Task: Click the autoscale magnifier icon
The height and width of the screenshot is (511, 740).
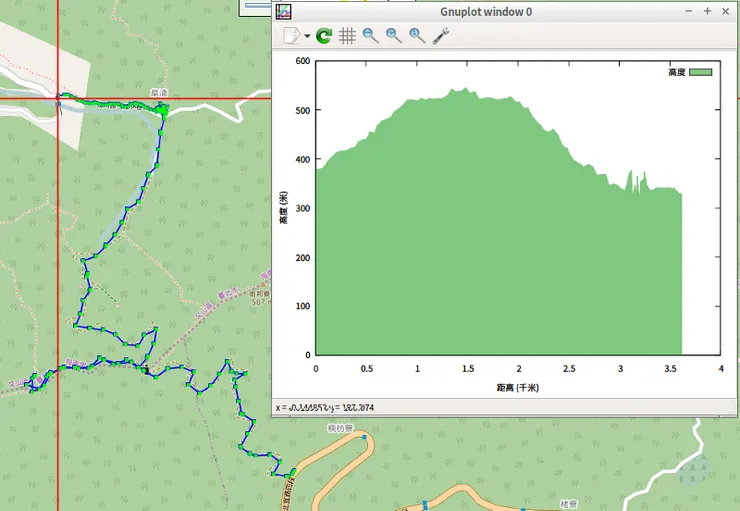Action: coord(417,36)
